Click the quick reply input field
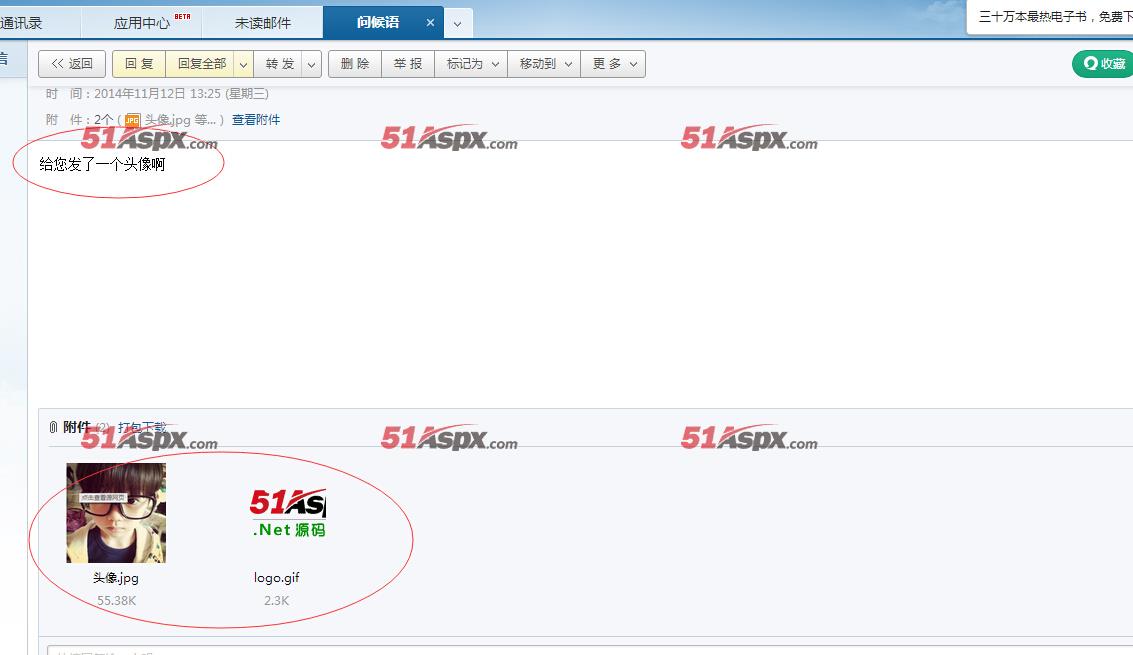 pyautogui.click(x=590, y=651)
